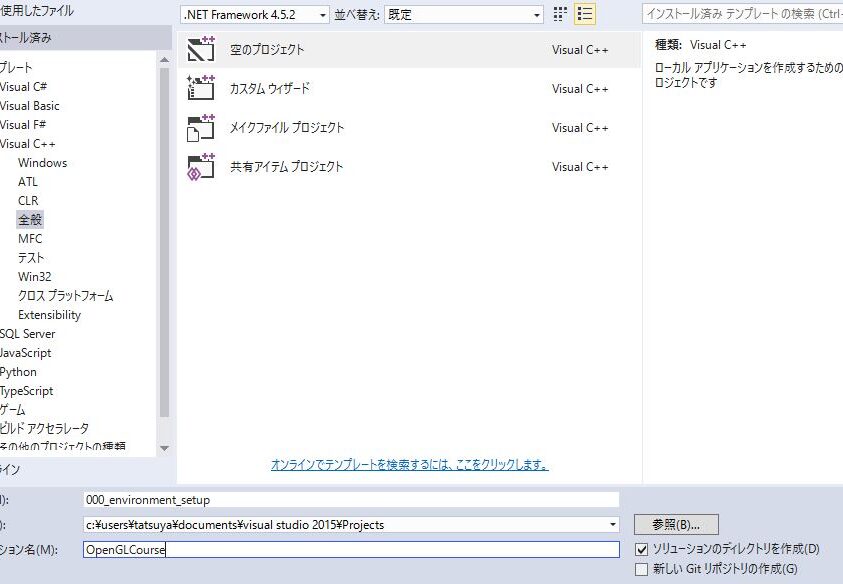
Task: Click the 参照(B)... browse button
Action: tap(676, 525)
